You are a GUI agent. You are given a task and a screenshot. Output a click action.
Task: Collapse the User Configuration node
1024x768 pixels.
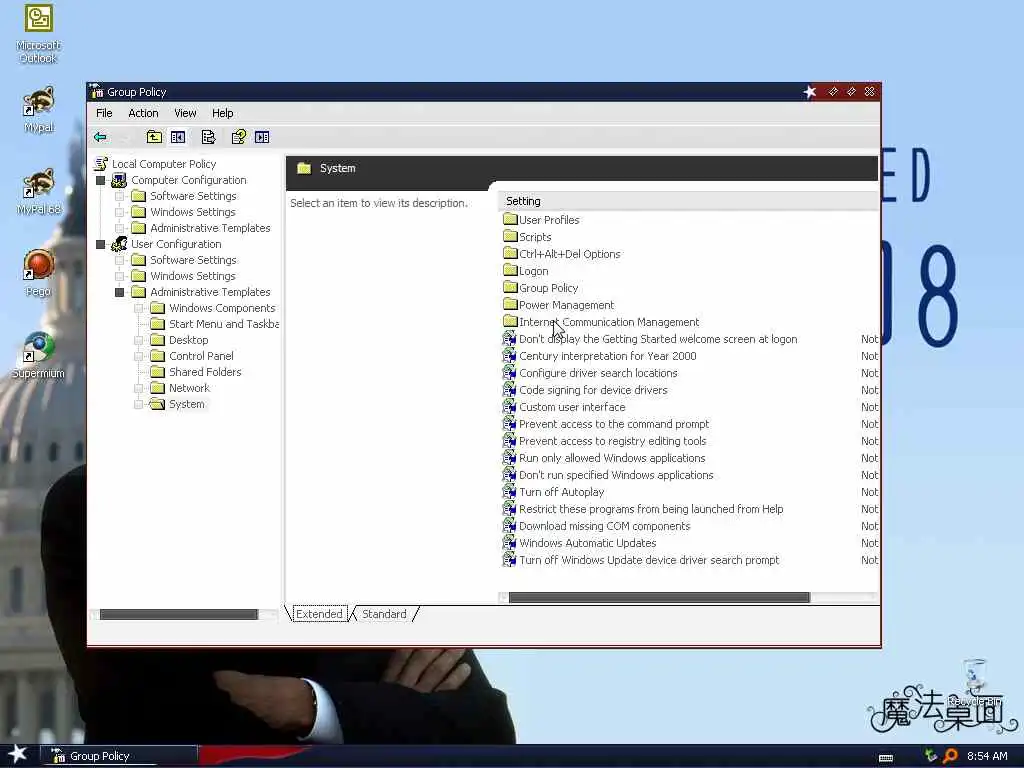click(x=101, y=244)
